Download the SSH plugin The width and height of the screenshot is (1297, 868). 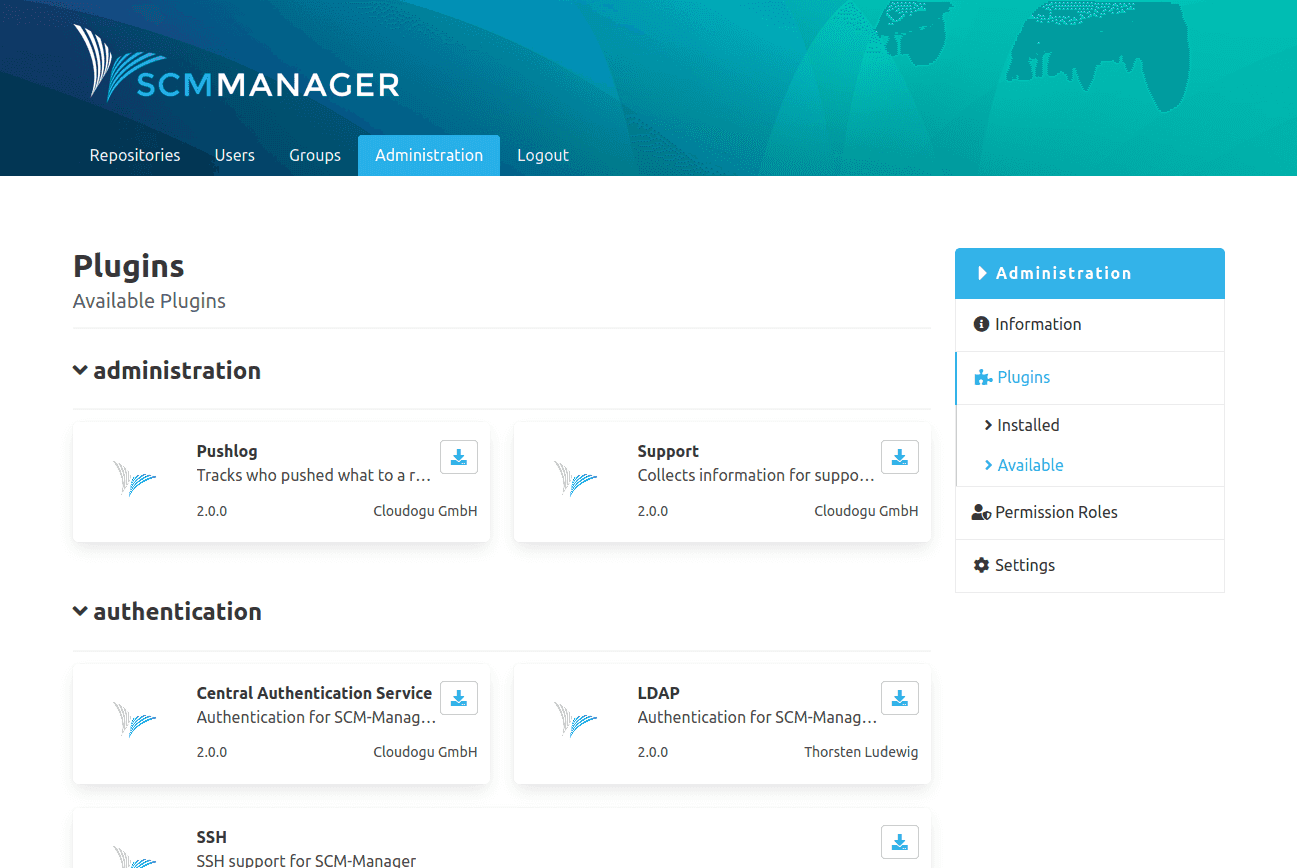(x=899, y=842)
